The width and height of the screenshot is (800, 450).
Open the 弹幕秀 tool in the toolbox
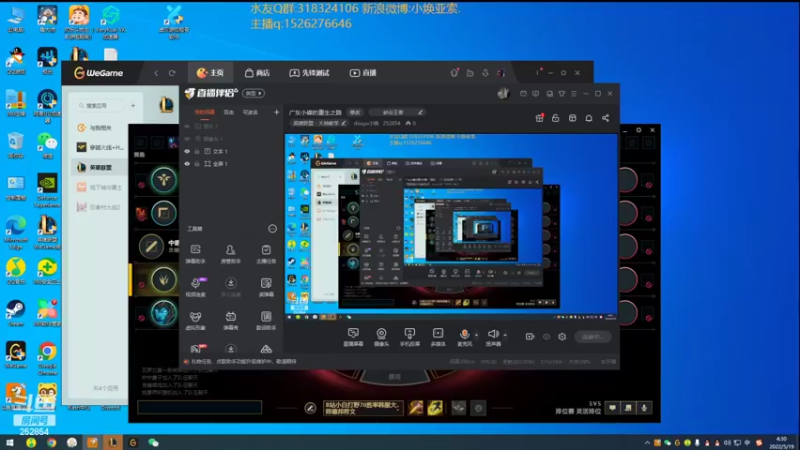pyautogui.click(x=231, y=320)
